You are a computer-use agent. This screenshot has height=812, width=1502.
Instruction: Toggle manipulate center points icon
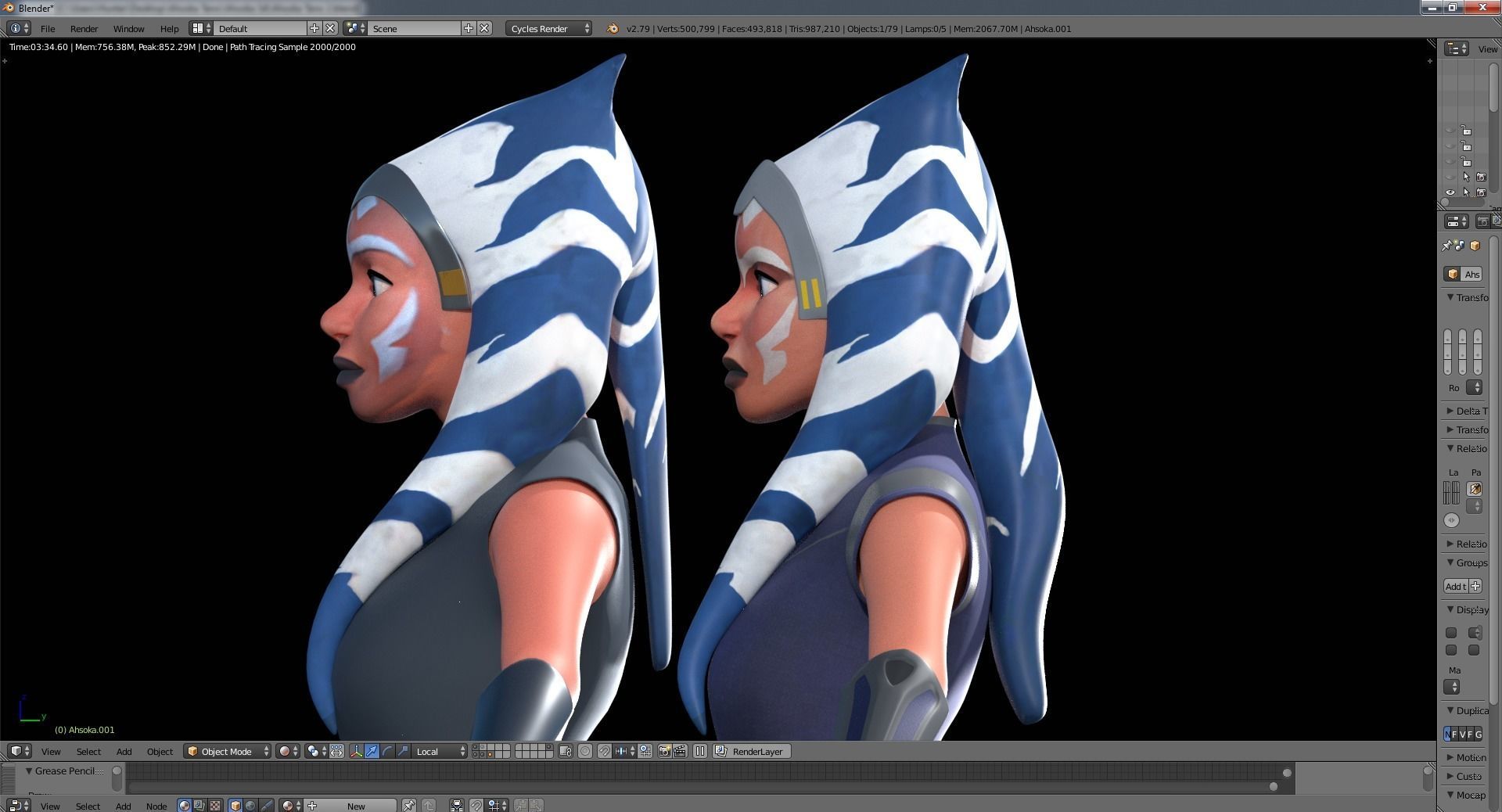pyautogui.click(x=336, y=752)
